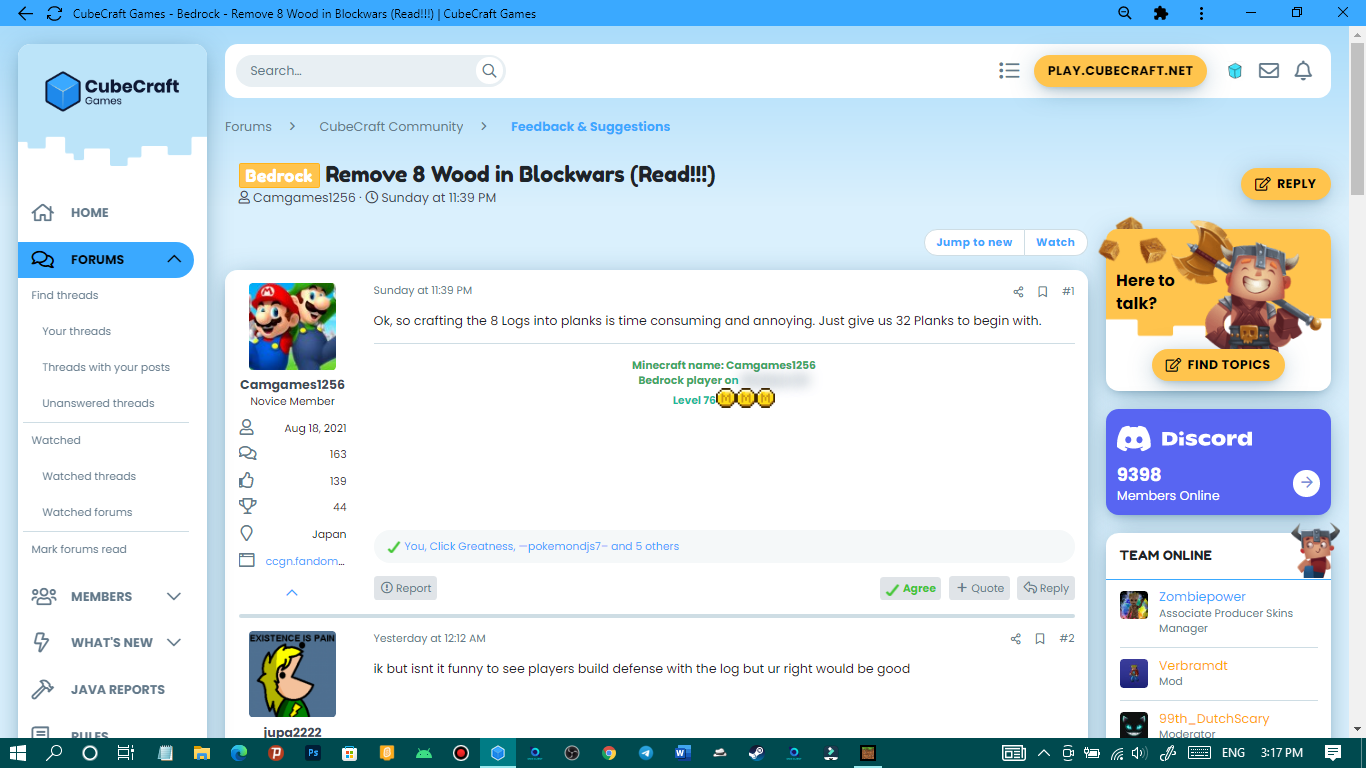Open Forums breadcrumb
1366x768 pixels.
tap(248, 127)
